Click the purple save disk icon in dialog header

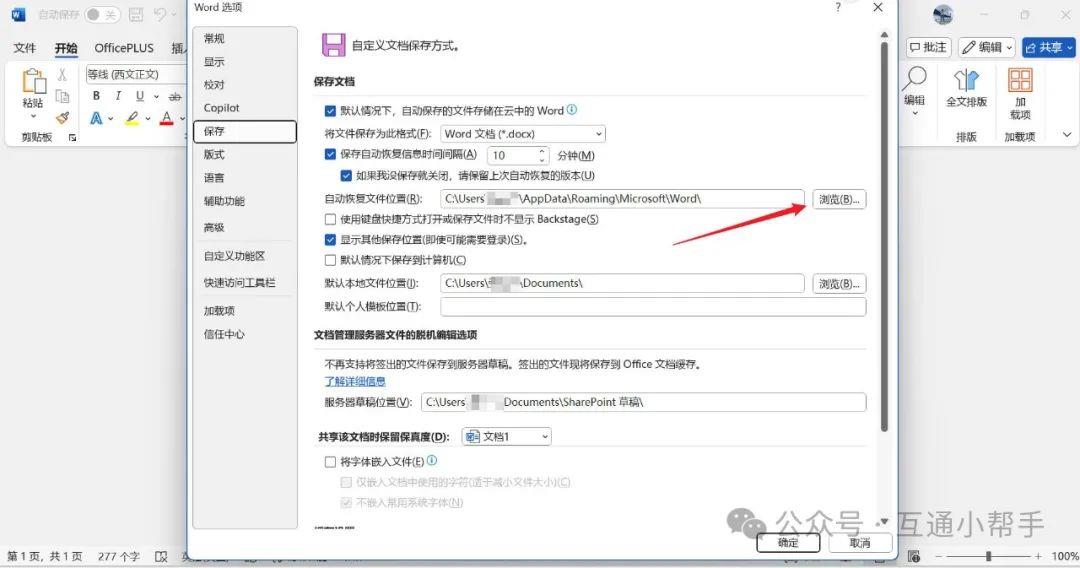[333, 45]
